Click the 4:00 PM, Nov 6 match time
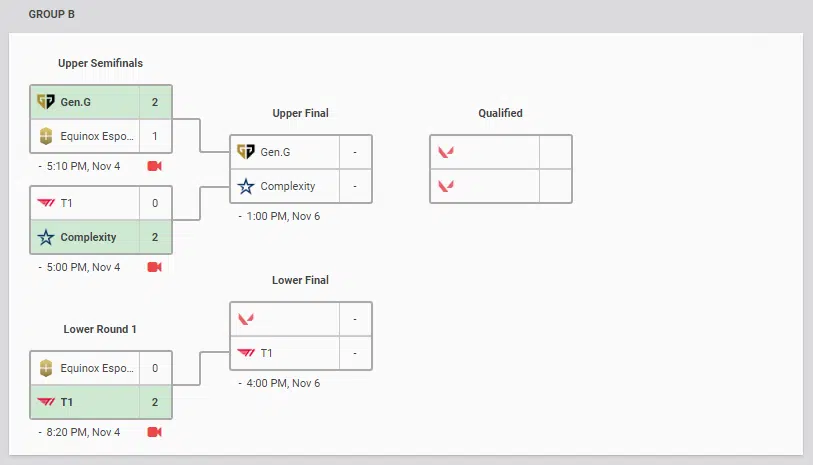 click(x=283, y=383)
